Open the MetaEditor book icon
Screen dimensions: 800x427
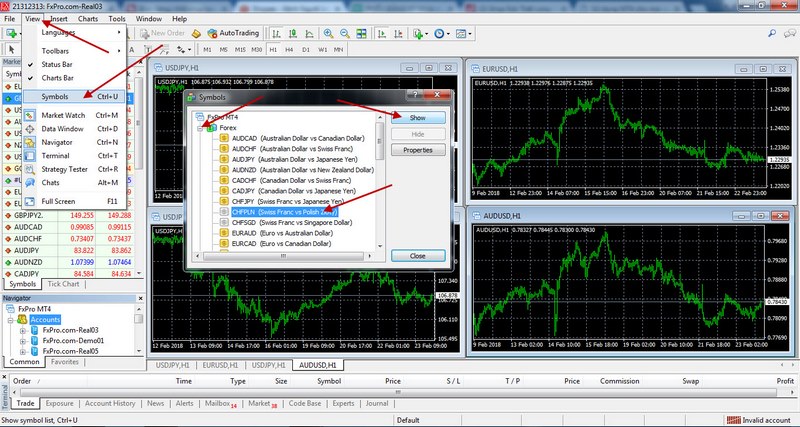tap(196, 33)
